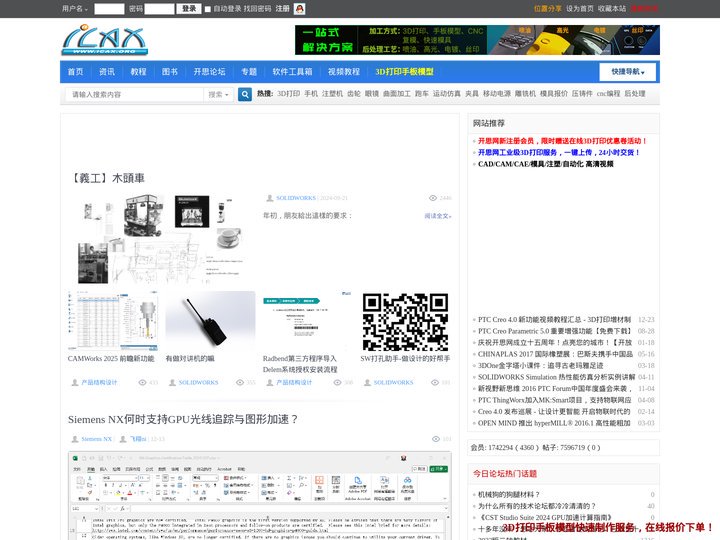This screenshot has height=540, width=720.
Task: Open forum topic 机械狗的狗腿材料？
Action: 509,495
